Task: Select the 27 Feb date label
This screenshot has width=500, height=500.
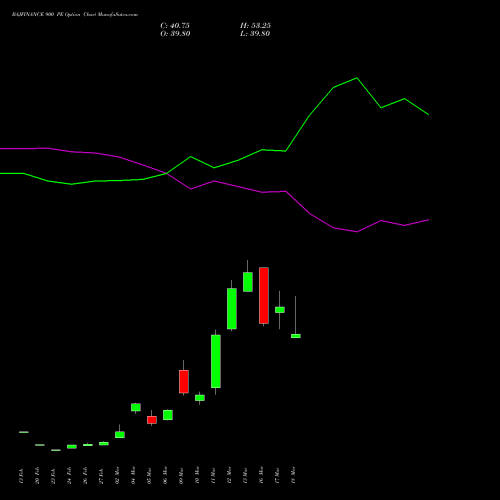Action: [101, 476]
